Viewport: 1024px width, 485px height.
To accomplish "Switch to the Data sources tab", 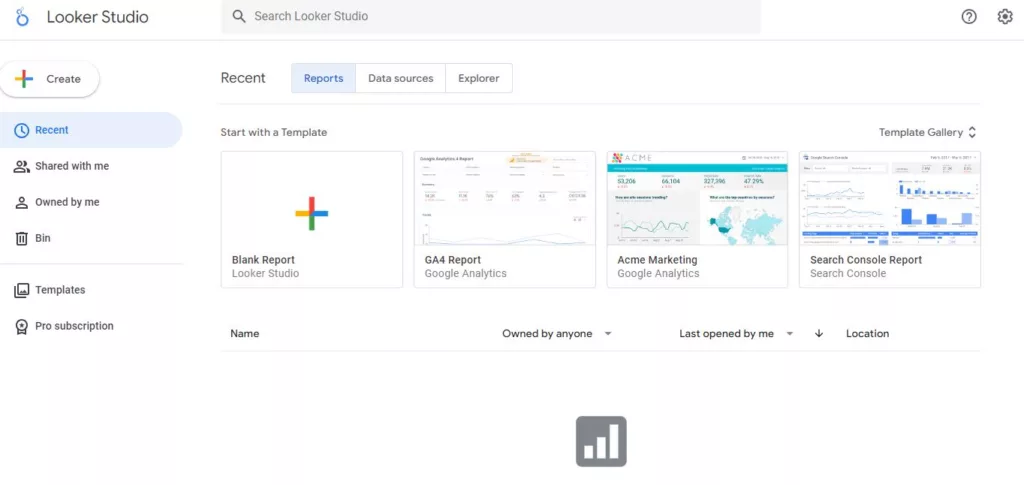I will (x=400, y=78).
